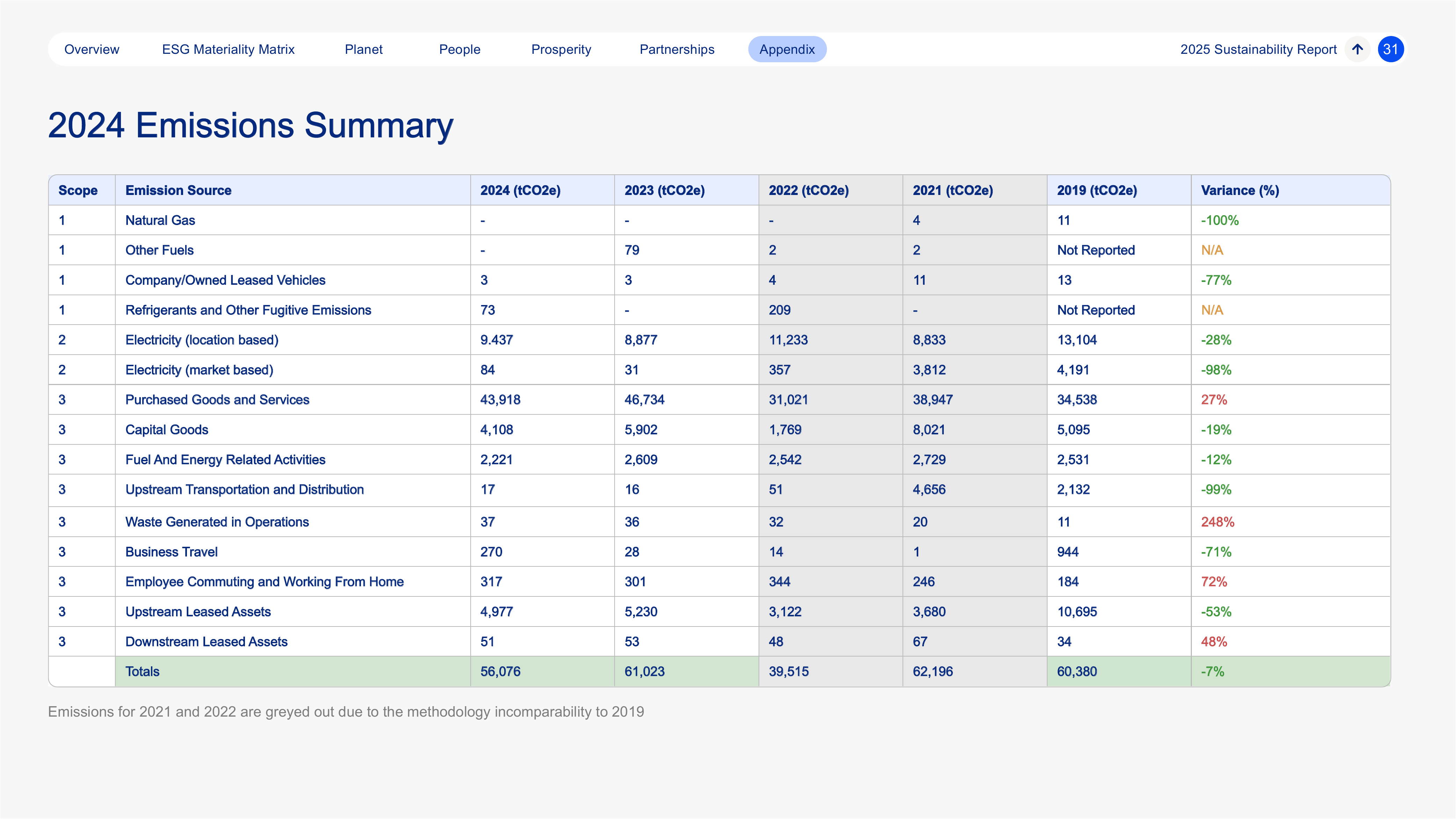Select Electricity (location based) label

click(202, 340)
